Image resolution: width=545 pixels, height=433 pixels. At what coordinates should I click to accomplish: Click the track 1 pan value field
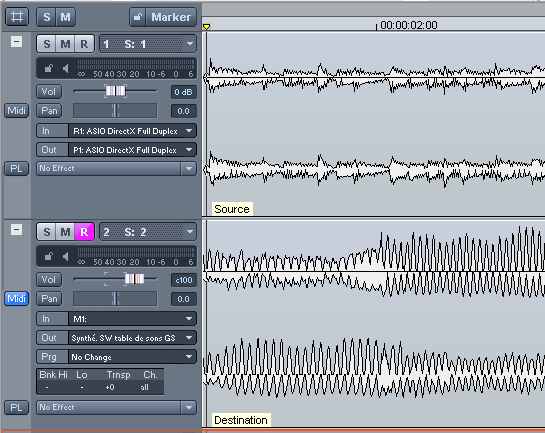pos(184,111)
